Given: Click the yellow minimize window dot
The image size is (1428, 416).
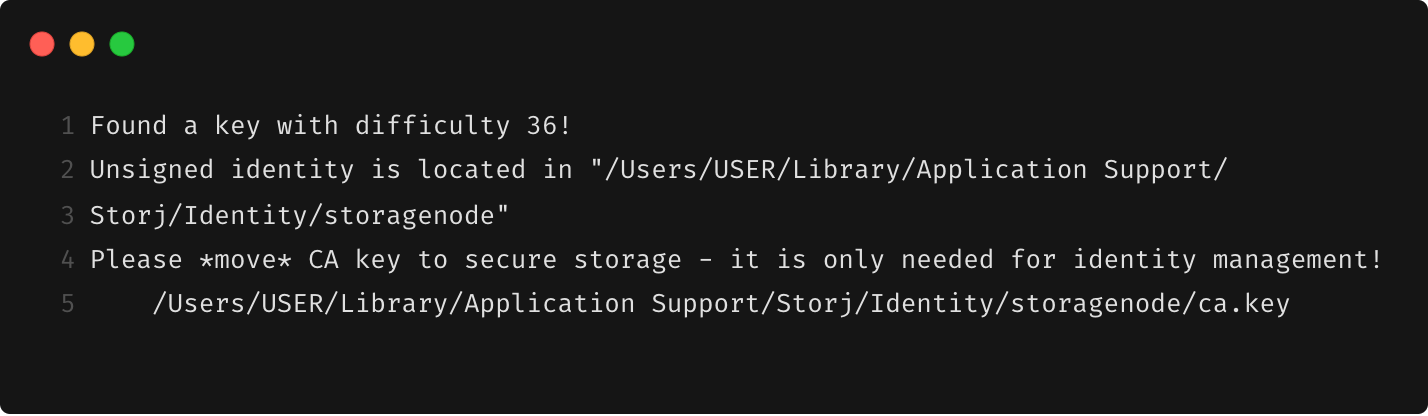Looking at the screenshot, I should tap(82, 44).
